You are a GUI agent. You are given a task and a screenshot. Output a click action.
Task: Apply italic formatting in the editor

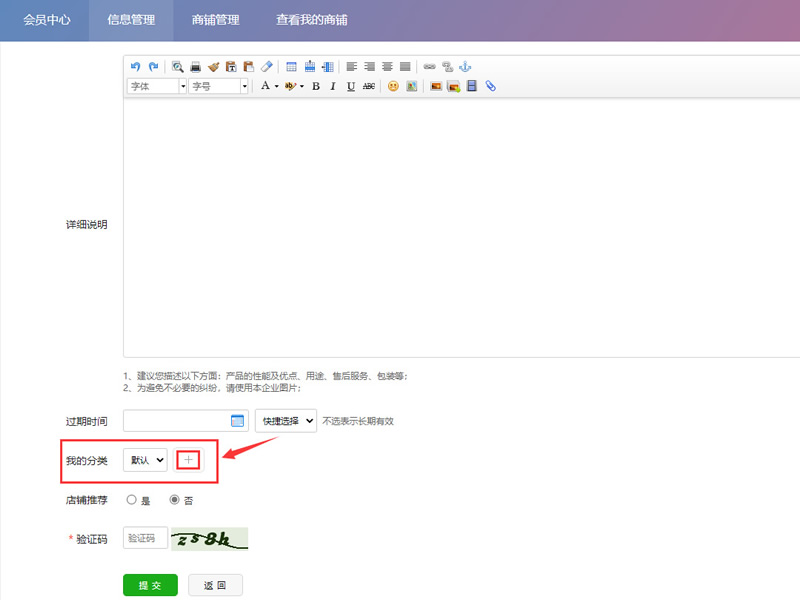pos(333,87)
